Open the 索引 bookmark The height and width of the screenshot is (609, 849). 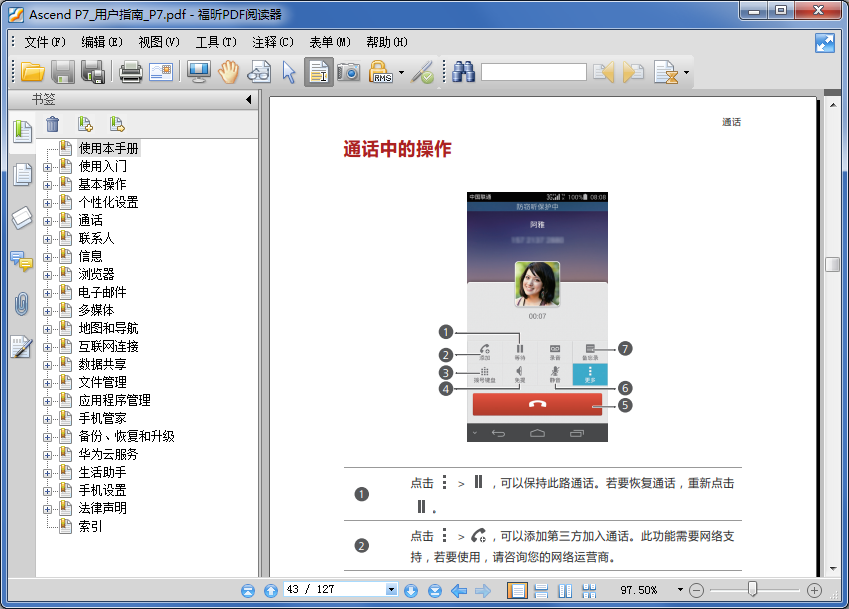point(90,526)
